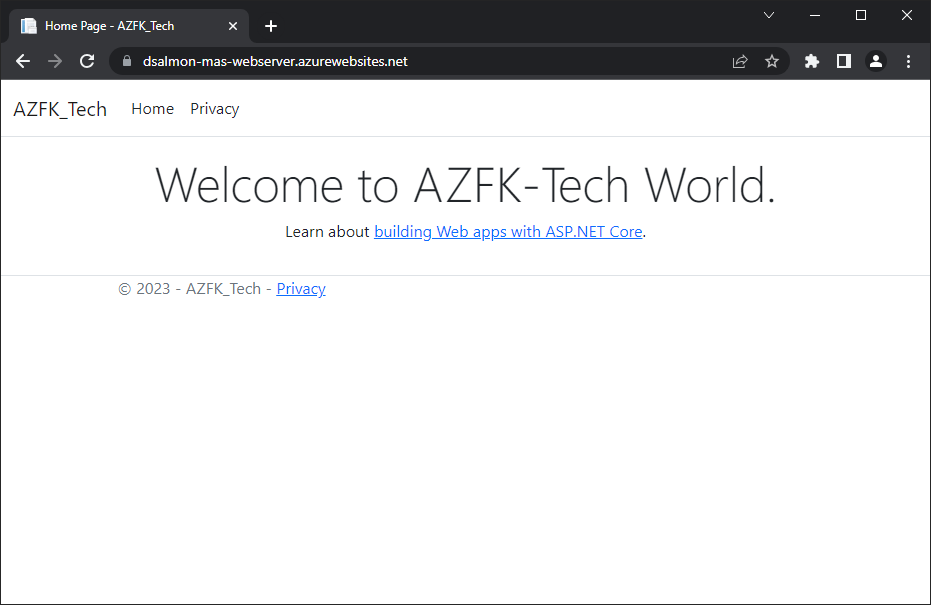931x605 pixels.
Task: Follow the building Web apps with ASP.NET Core link
Action: (x=508, y=232)
